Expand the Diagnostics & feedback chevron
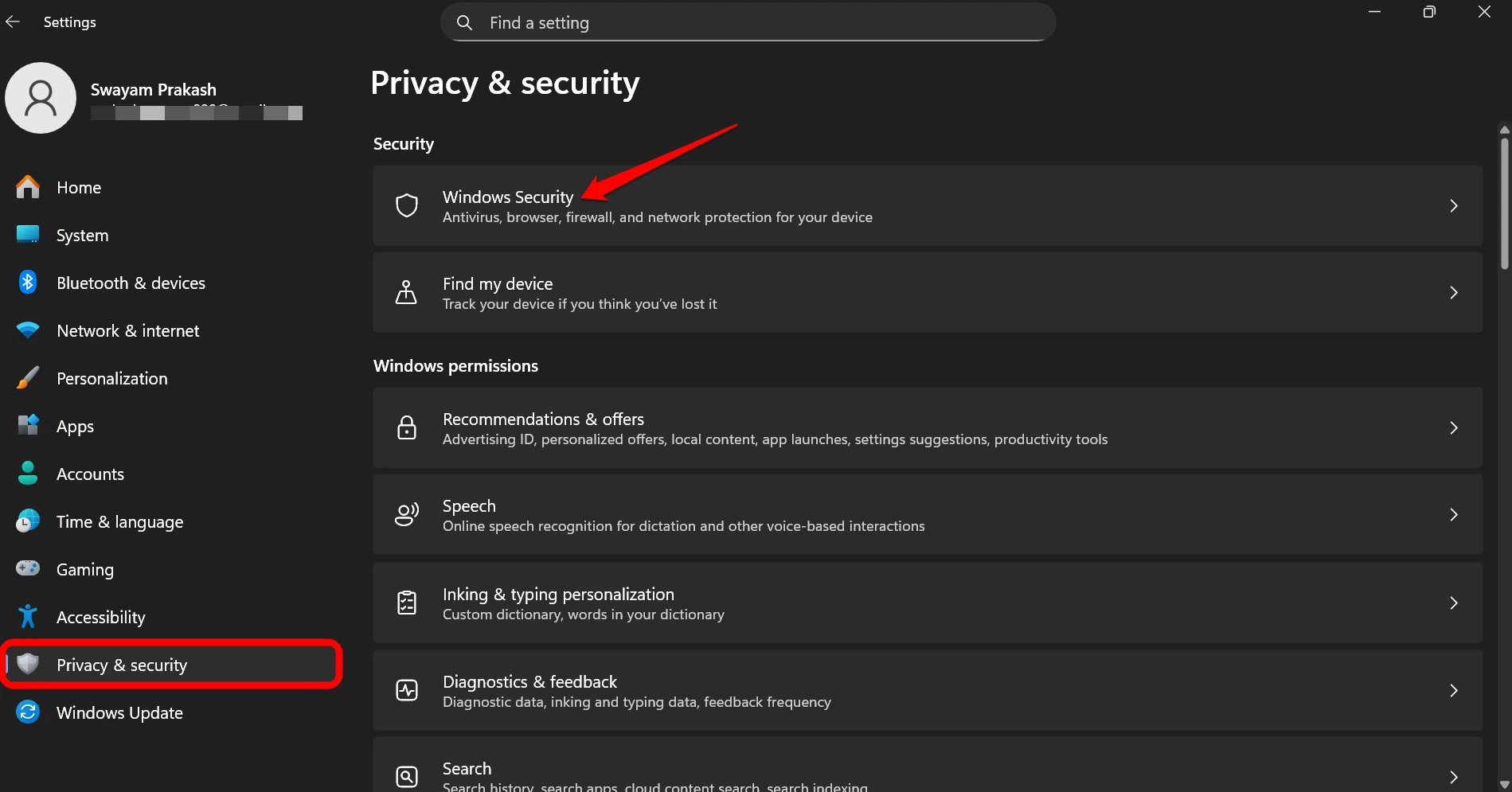1512x792 pixels. coord(1455,690)
